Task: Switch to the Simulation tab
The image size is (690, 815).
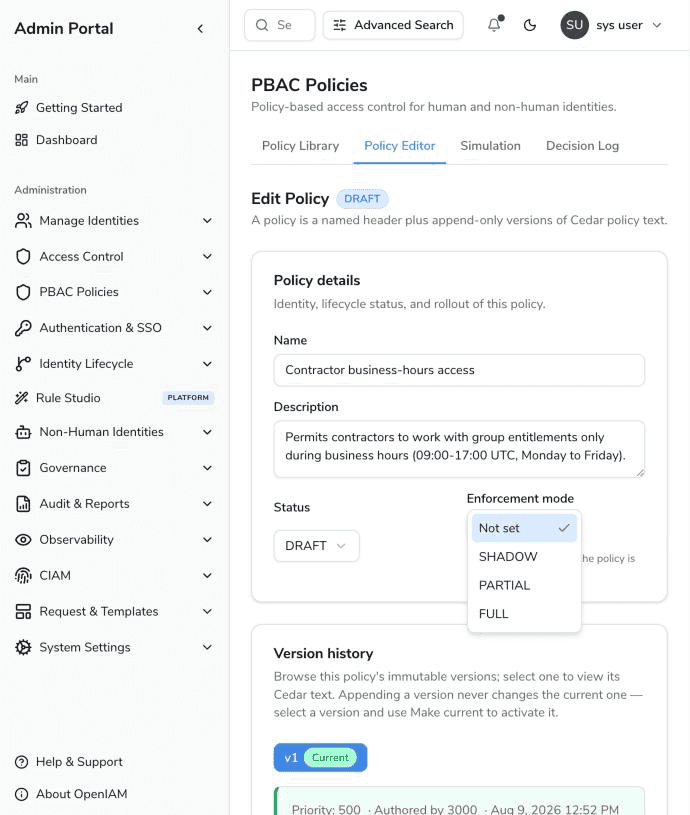Action: tap(490, 146)
